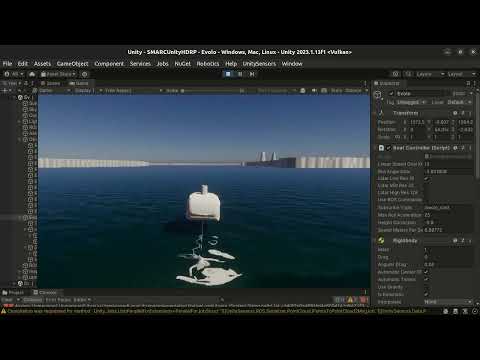Viewport: 480px width, 360px height.
Task: Open the Assets menu
Action: coord(42,64)
